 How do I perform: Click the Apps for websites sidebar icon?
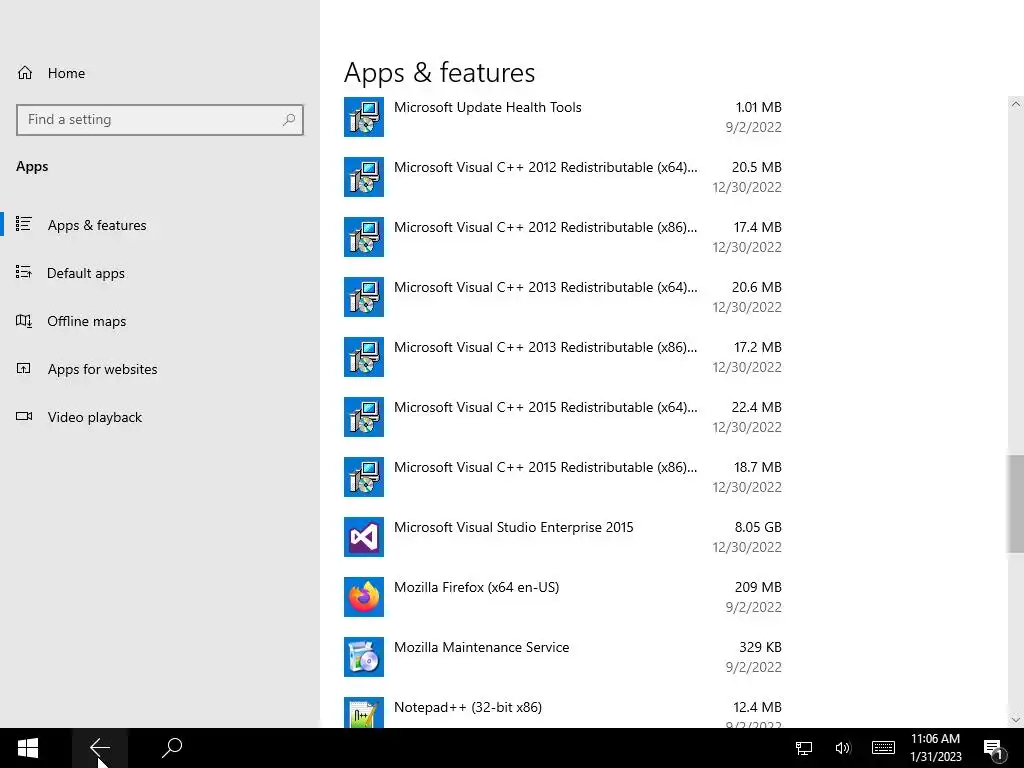(x=24, y=368)
